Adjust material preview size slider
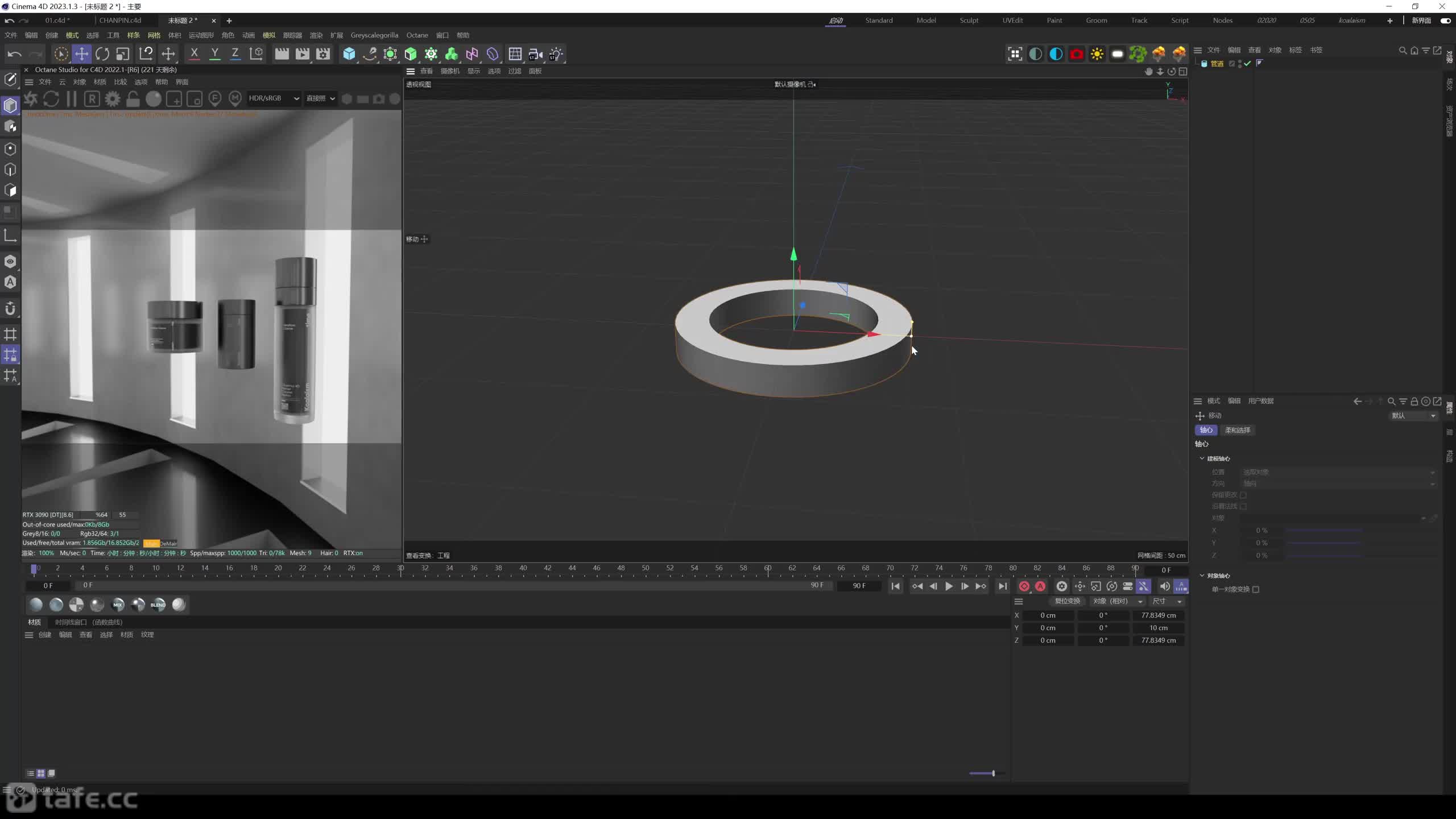The height and width of the screenshot is (819, 1456). point(987,773)
